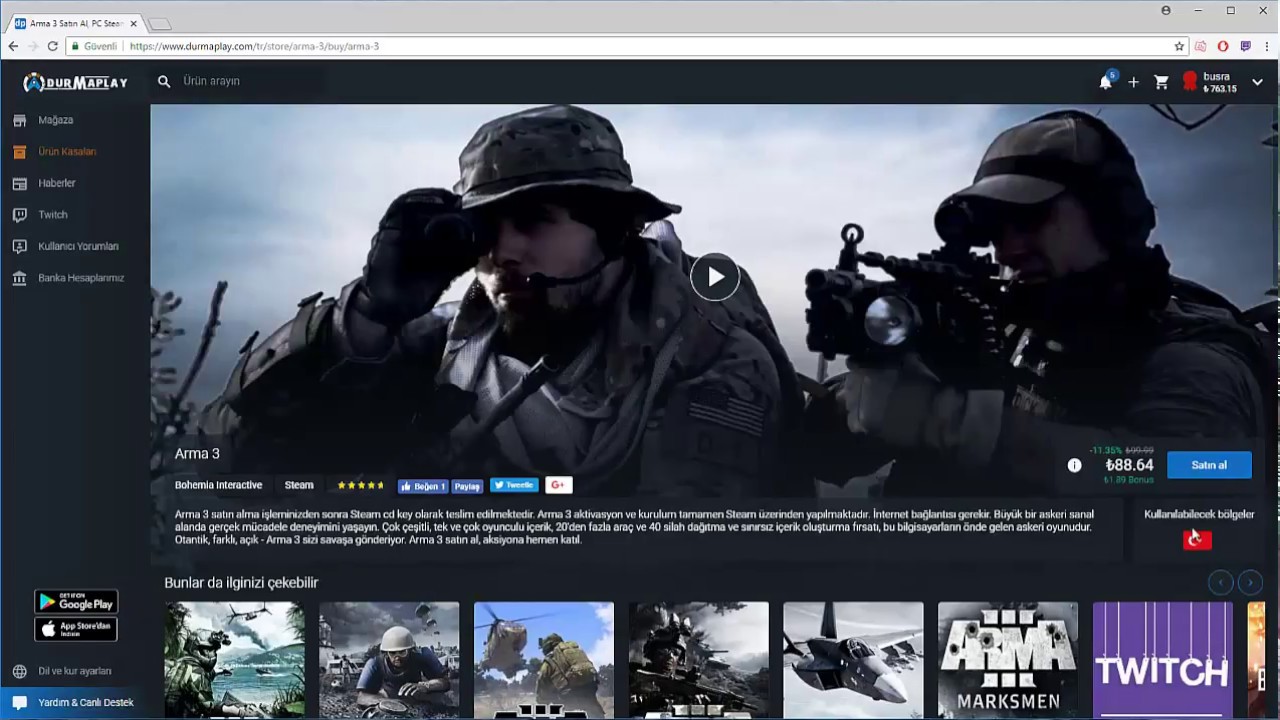The width and height of the screenshot is (1280, 720).
Task: Open Dil ve kur ayarları settings
Action: 74,671
